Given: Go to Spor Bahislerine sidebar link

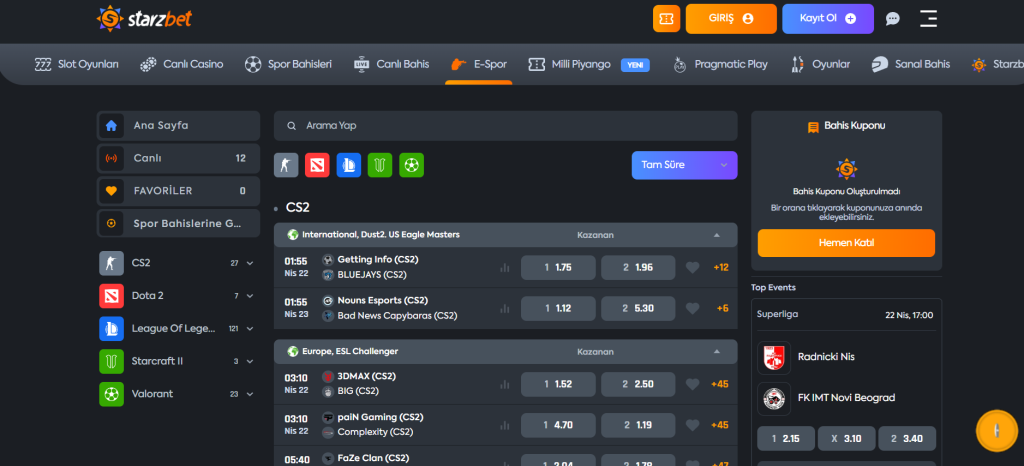Looking at the screenshot, I should coord(178,223).
